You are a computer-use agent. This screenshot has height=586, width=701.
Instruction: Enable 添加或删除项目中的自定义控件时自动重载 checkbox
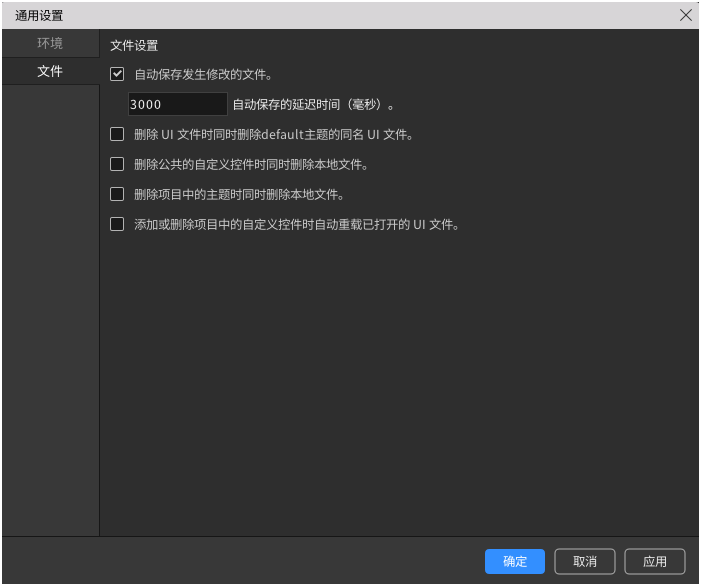(x=117, y=224)
